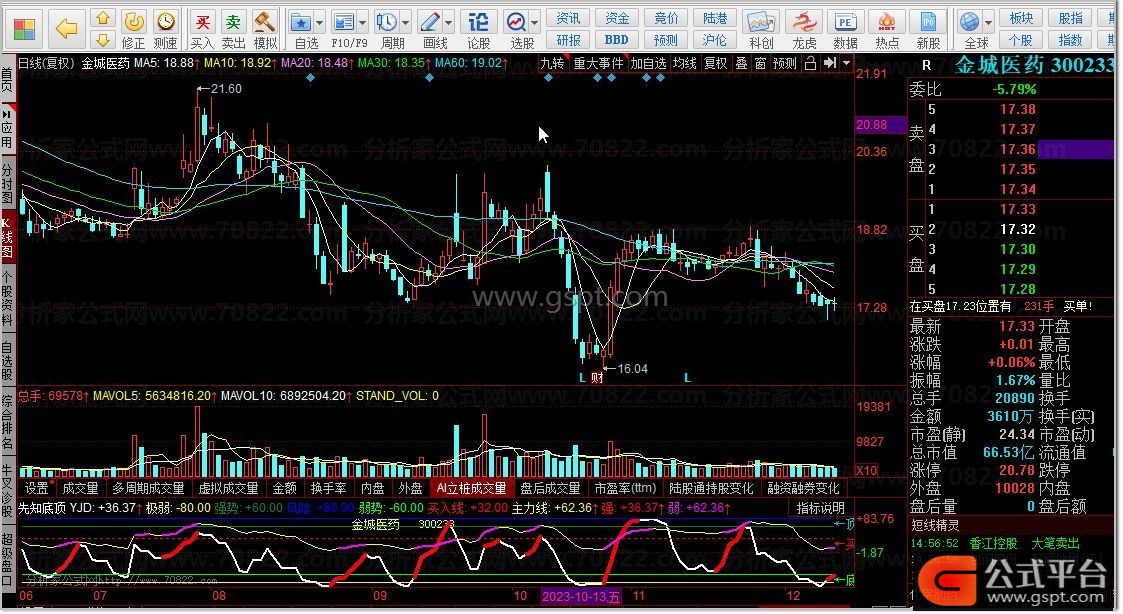Open the 全球 globe icon
Image resolution: width=1123 pixels, height=614 pixels.
(x=970, y=22)
